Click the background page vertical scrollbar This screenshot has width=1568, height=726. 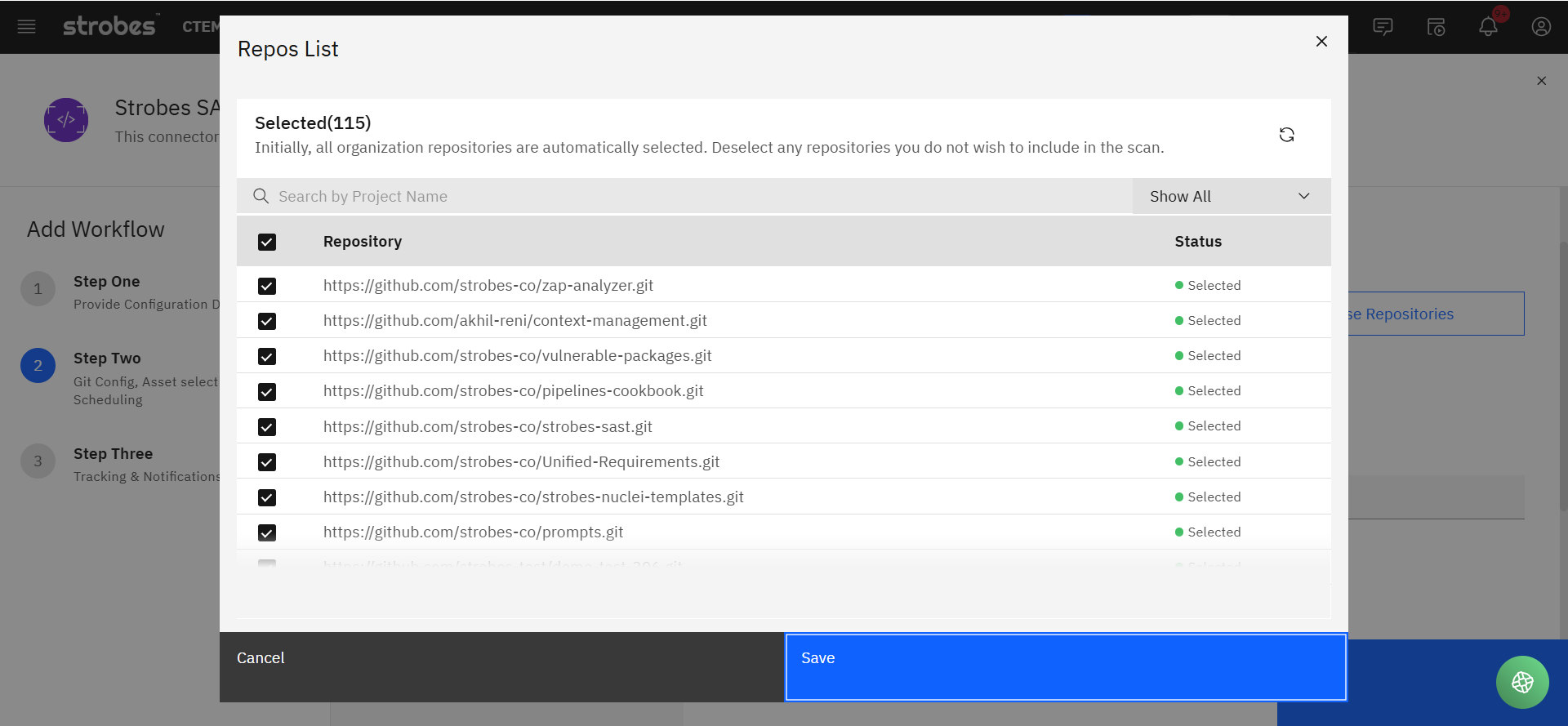[1563, 376]
